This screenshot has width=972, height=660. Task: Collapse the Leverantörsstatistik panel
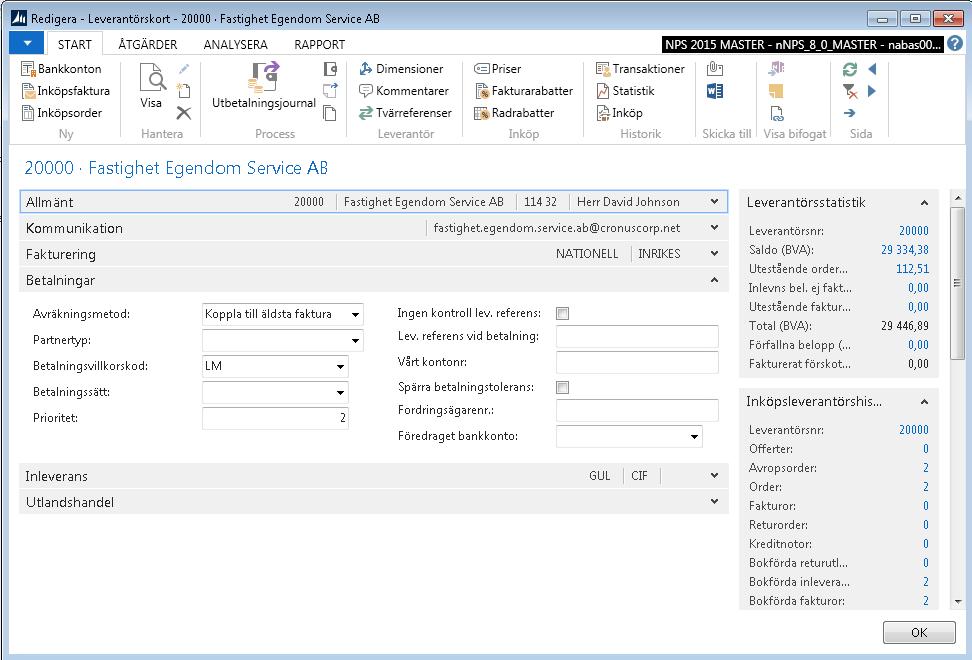pyautogui.click(x=924, y=203)
